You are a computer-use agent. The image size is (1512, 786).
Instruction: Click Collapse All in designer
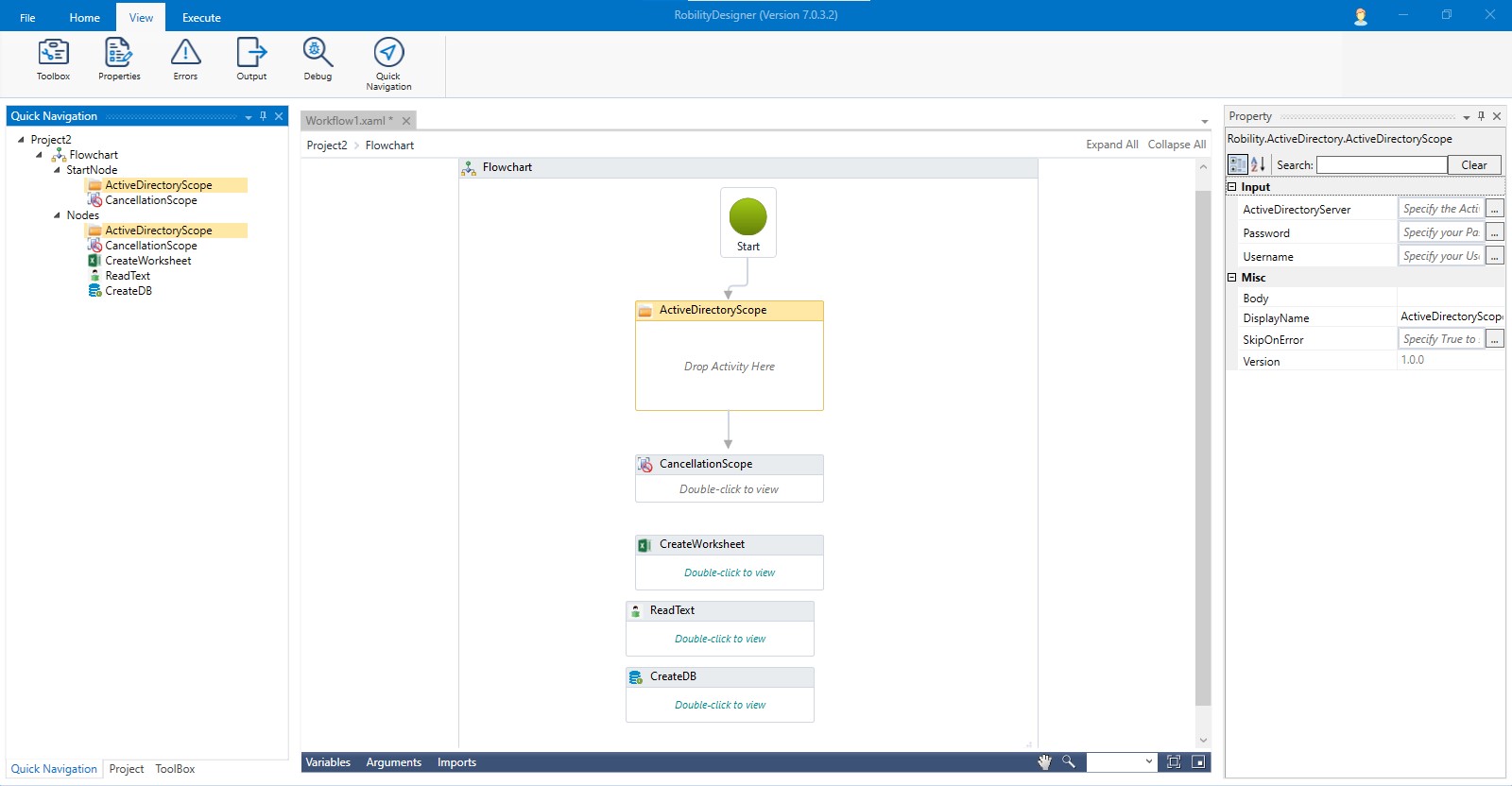click(1177, 145)
